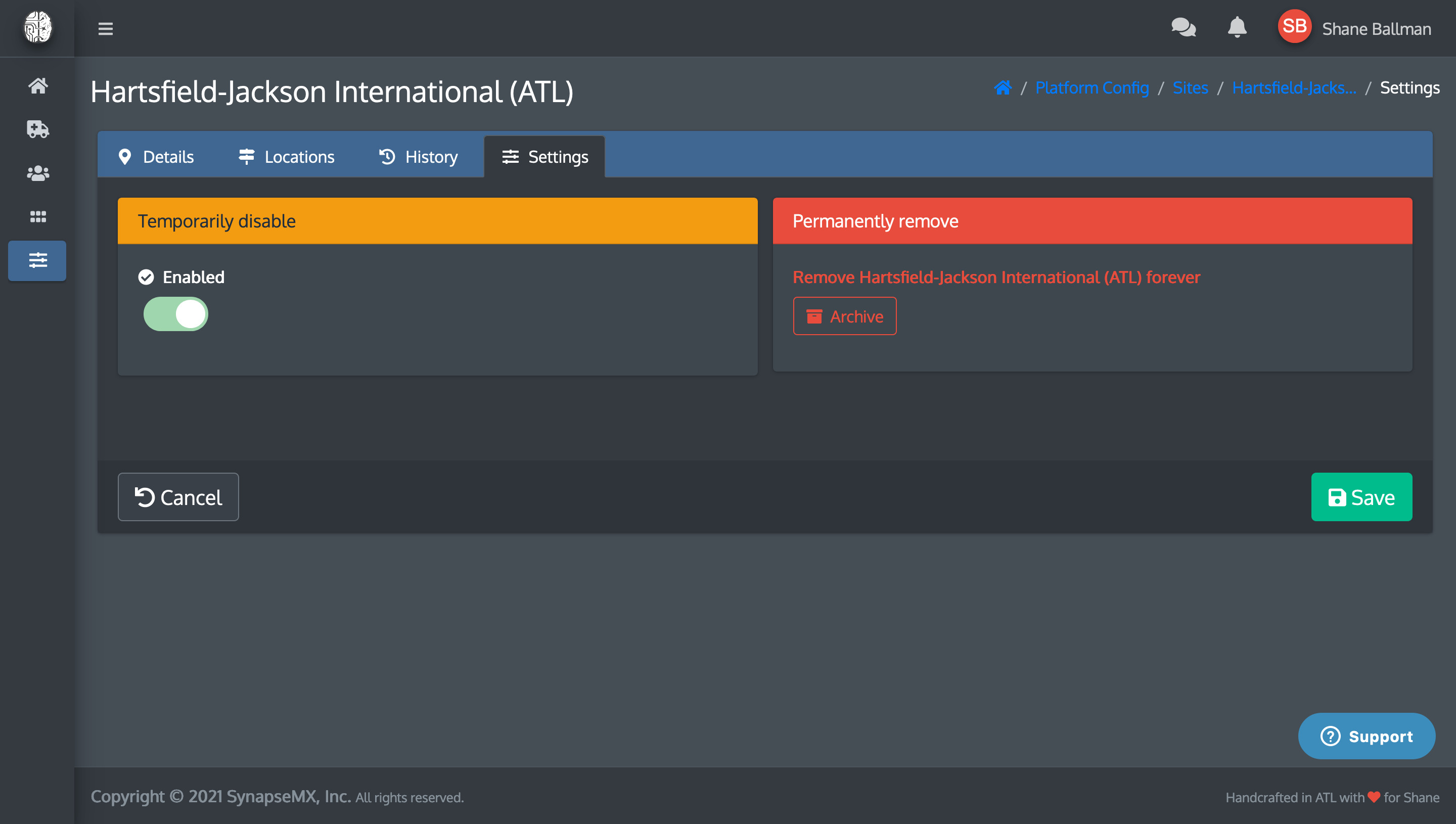Open the users group sidebar icon
The image size is (1456, 824).
pyautogui.click(x=37, y=173)
